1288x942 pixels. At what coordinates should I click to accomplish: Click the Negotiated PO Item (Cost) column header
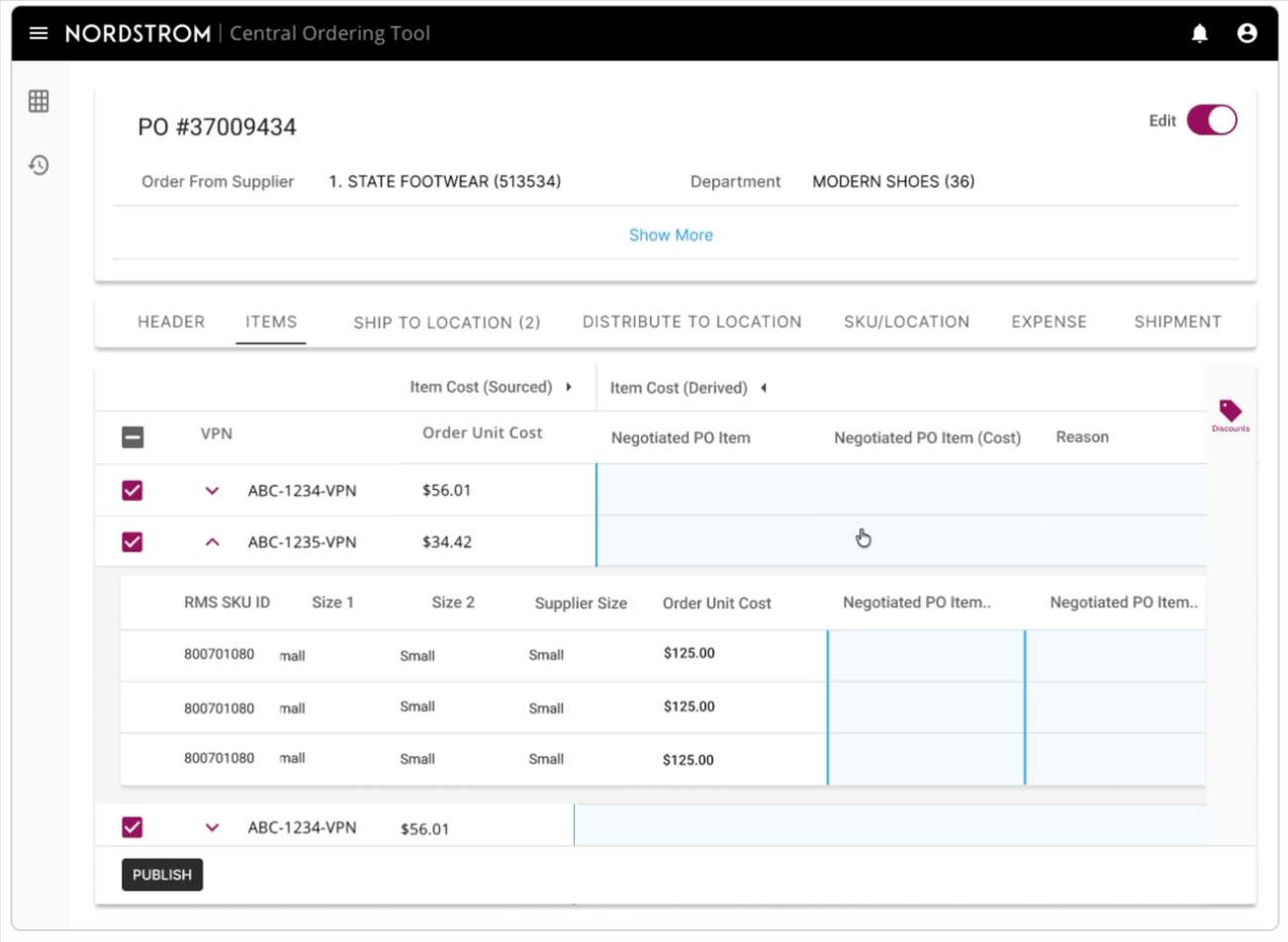pyautogui.click(x=927, y=437)
